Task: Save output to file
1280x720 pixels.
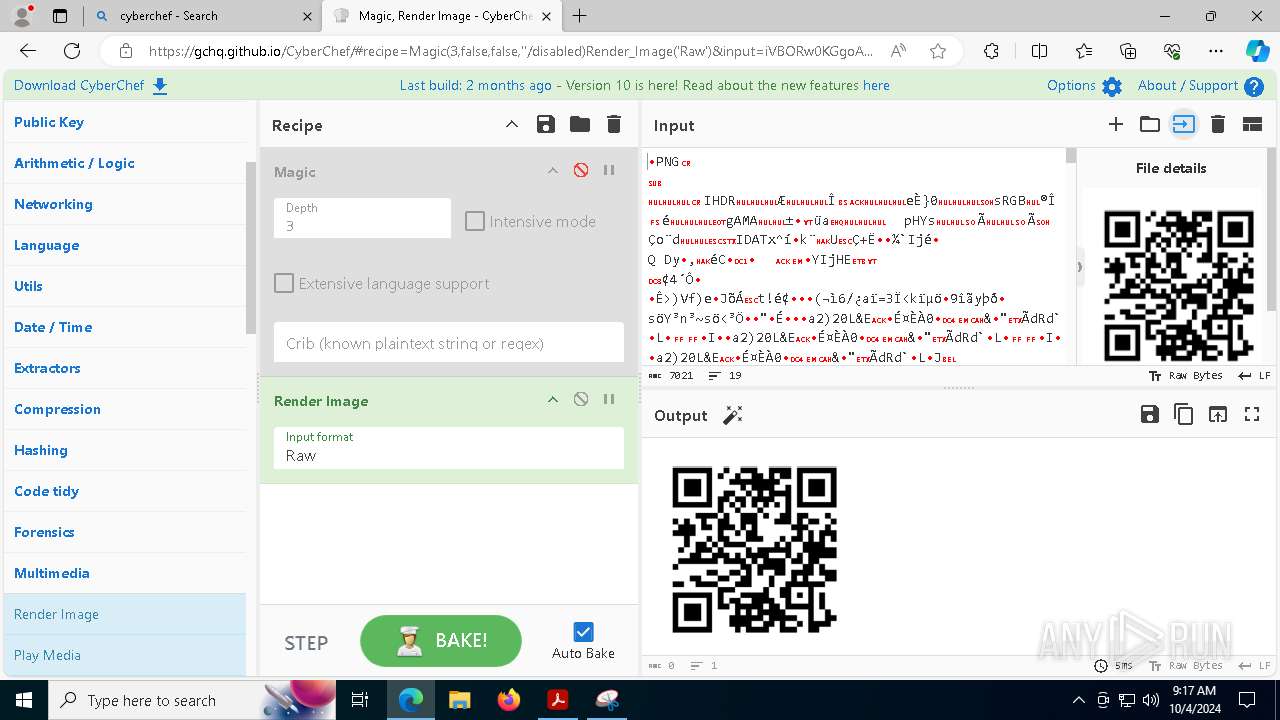Action: (1150, 414)
